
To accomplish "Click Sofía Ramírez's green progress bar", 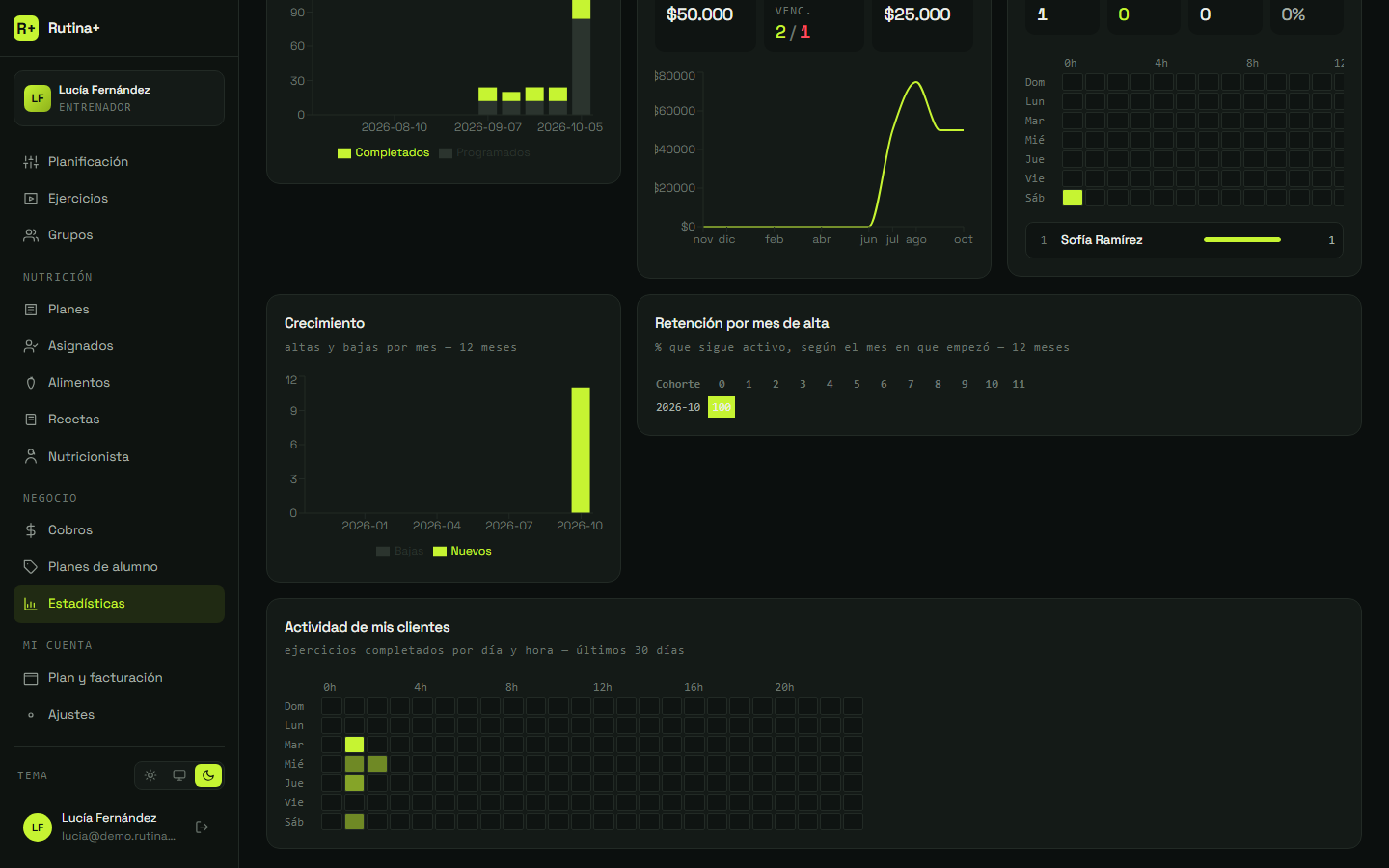I will point(1242,240).
